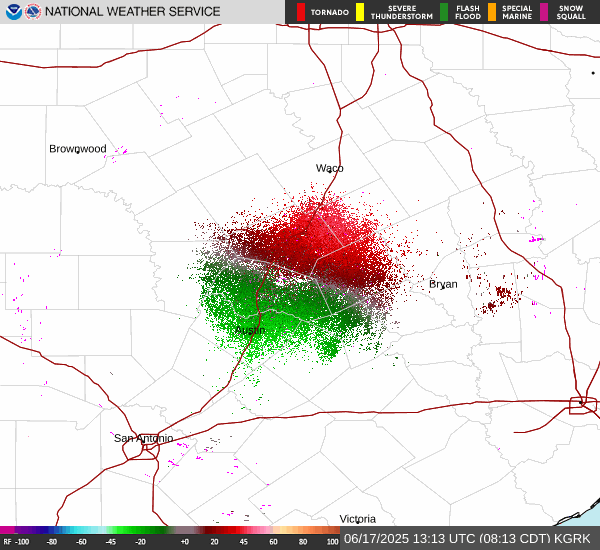The width and height of the screenshot is (600, 550).
Task: Click the -100 value on velocity scale
Action: [x=22, y=542]
